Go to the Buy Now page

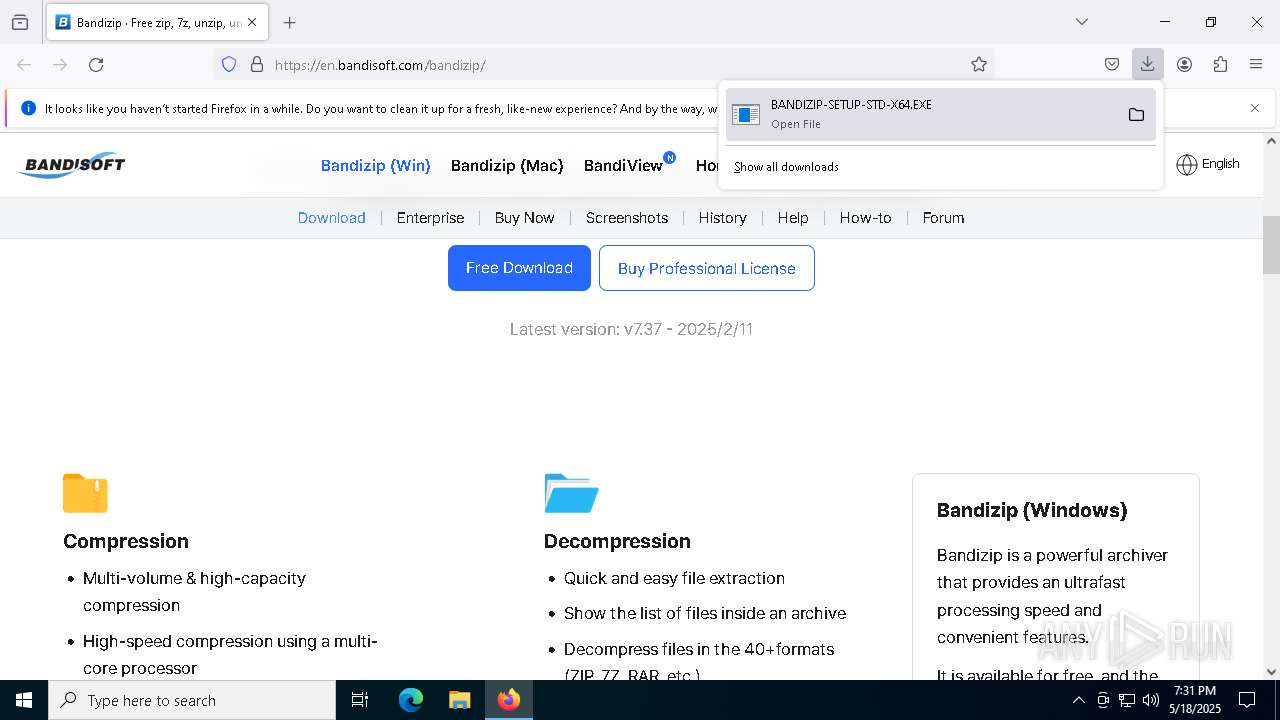tap(524, 217)
